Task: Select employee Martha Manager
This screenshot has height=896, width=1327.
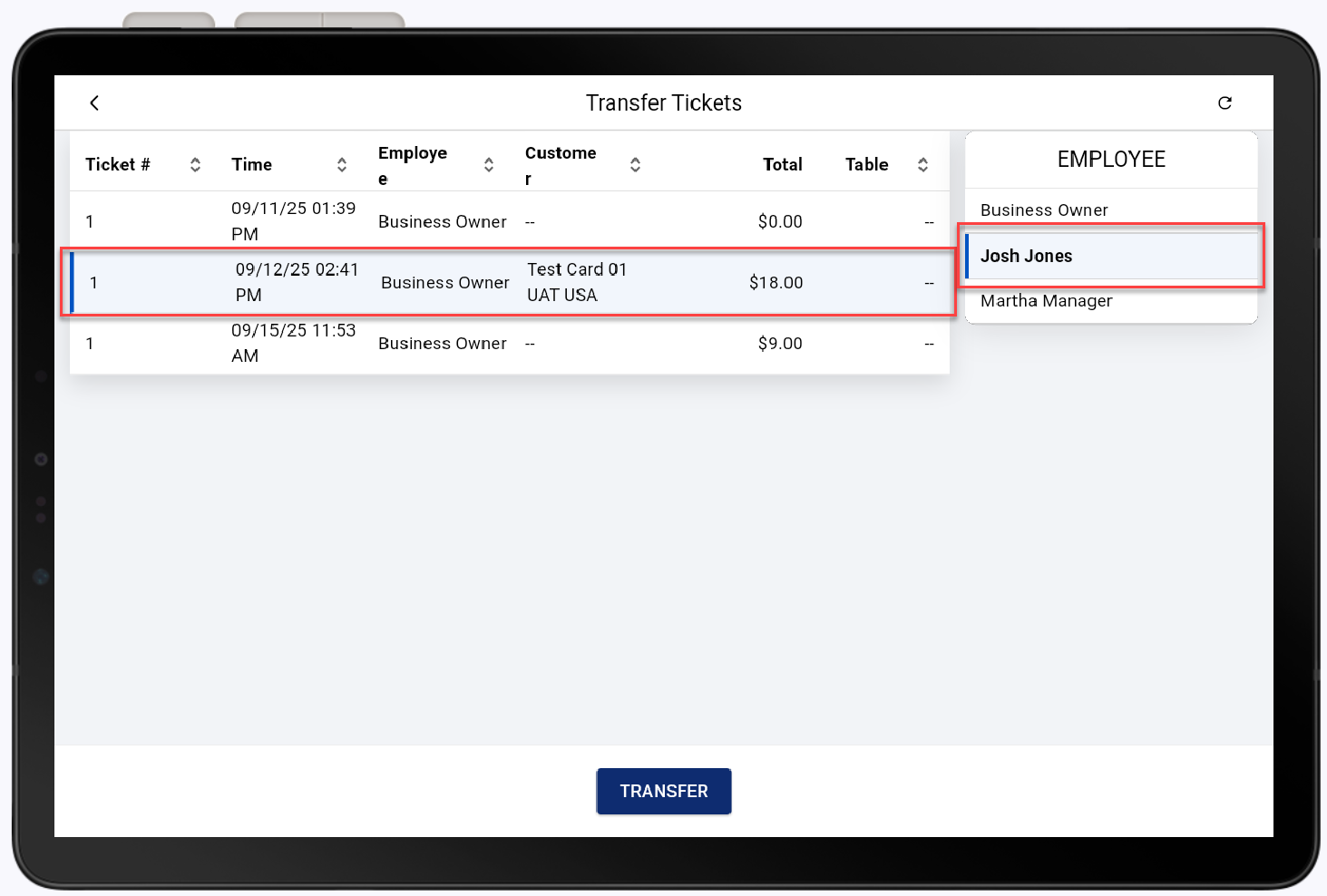Action: pyautogui.click(x=1111, y=301)
